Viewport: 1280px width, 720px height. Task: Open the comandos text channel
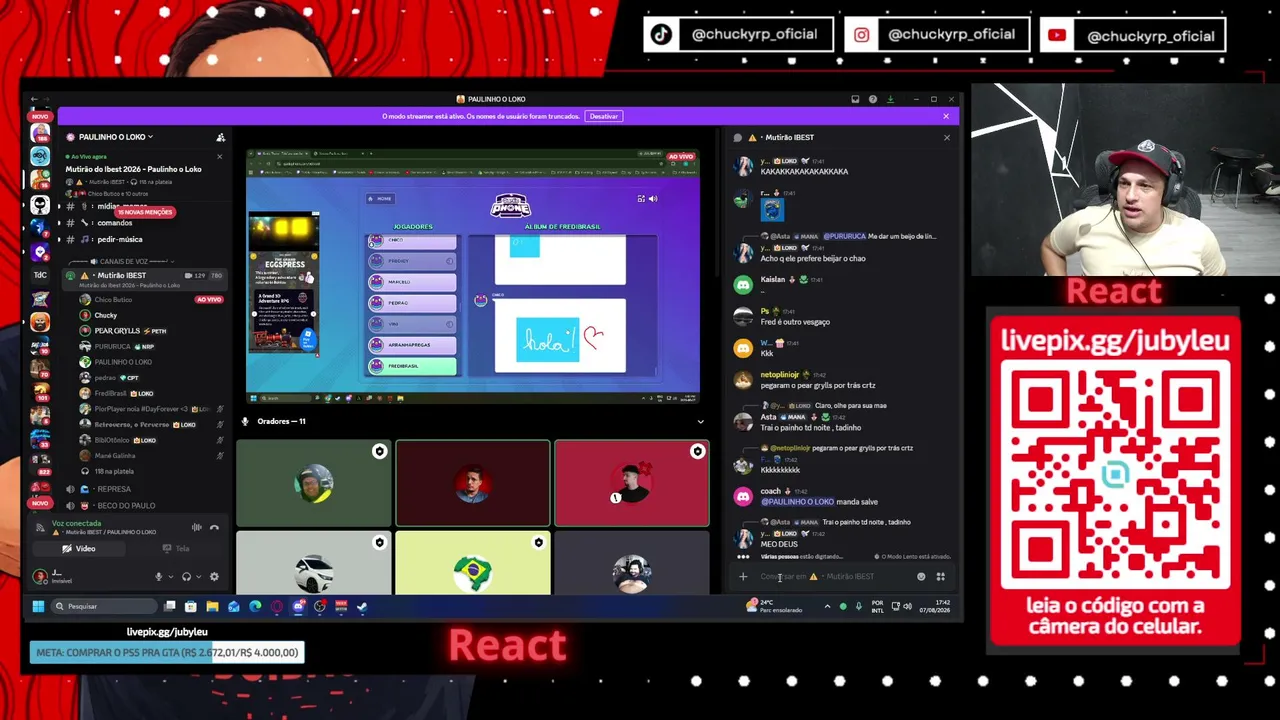coord(115,223)
